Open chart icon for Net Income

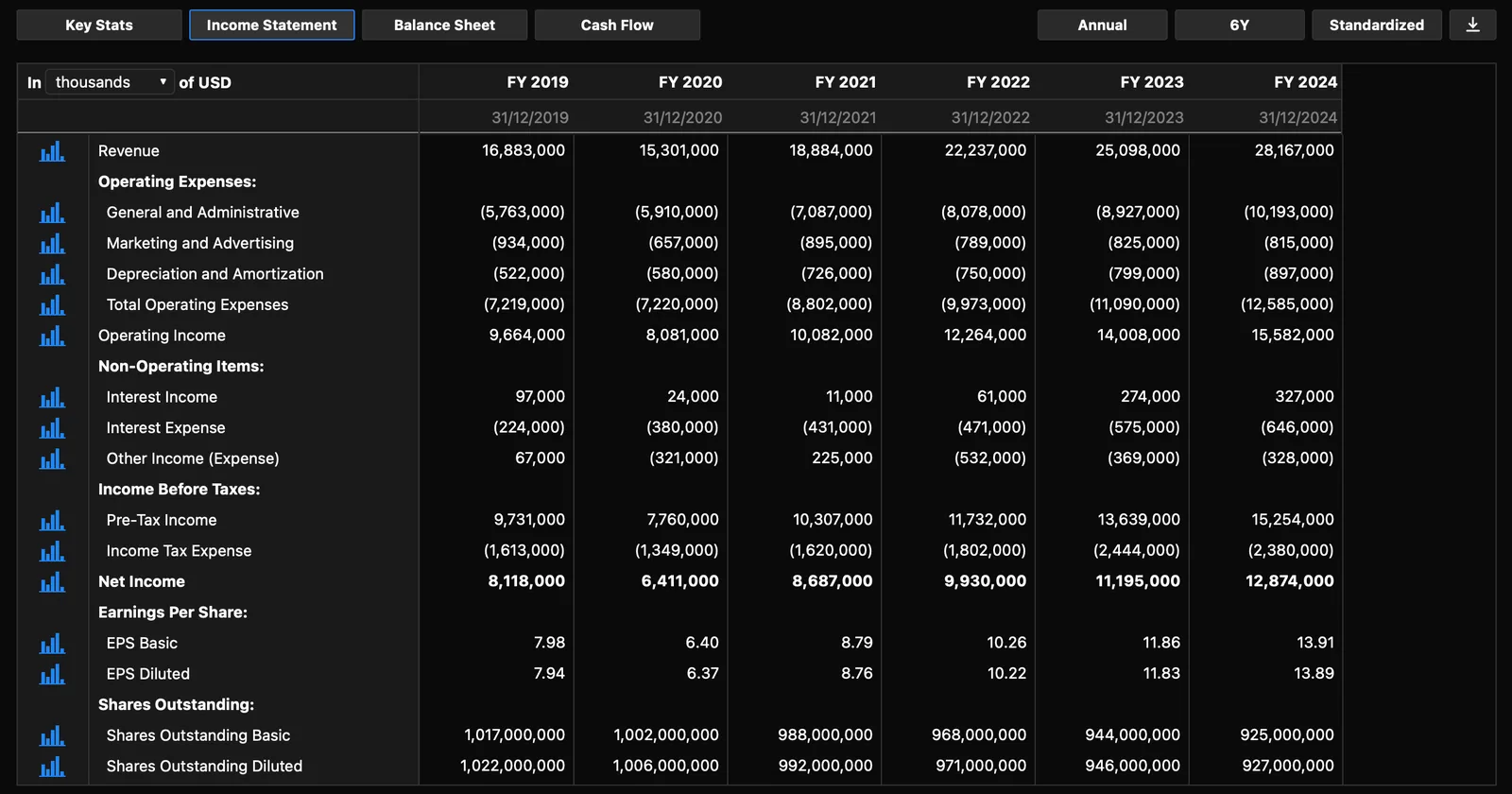tap(52, 581)
